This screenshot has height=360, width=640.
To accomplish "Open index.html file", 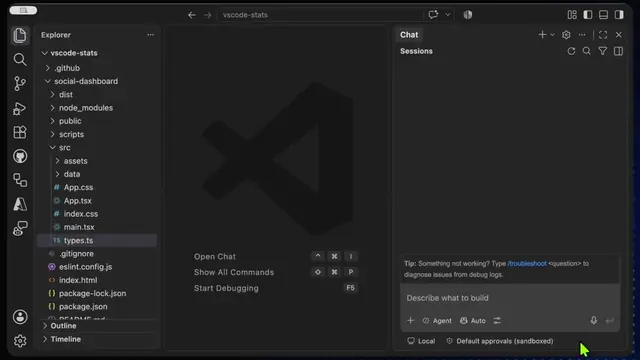I will (x=73, y=280).
